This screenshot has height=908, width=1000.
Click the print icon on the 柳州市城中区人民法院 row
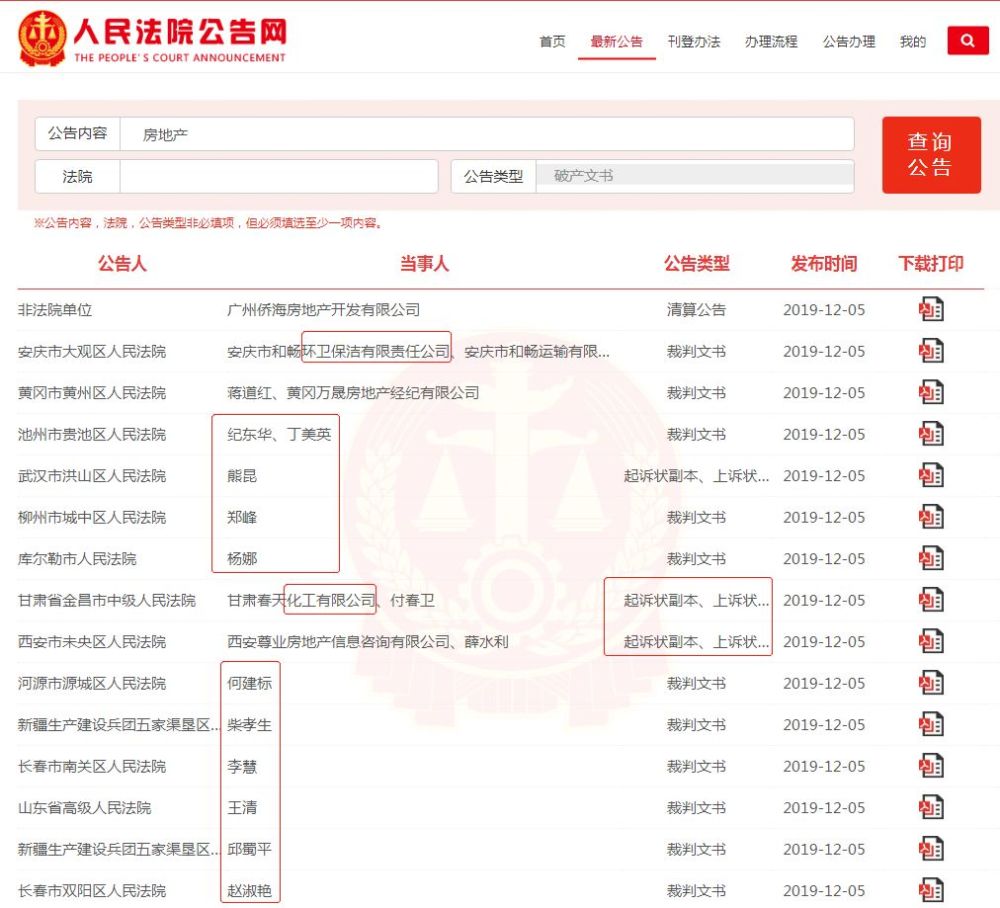[x=931, y=517]
